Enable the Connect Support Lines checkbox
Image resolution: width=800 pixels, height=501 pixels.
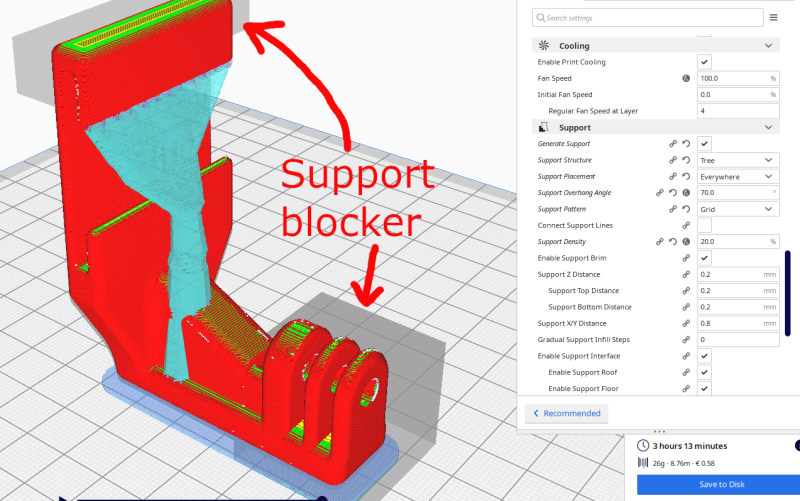click(704, 226)
